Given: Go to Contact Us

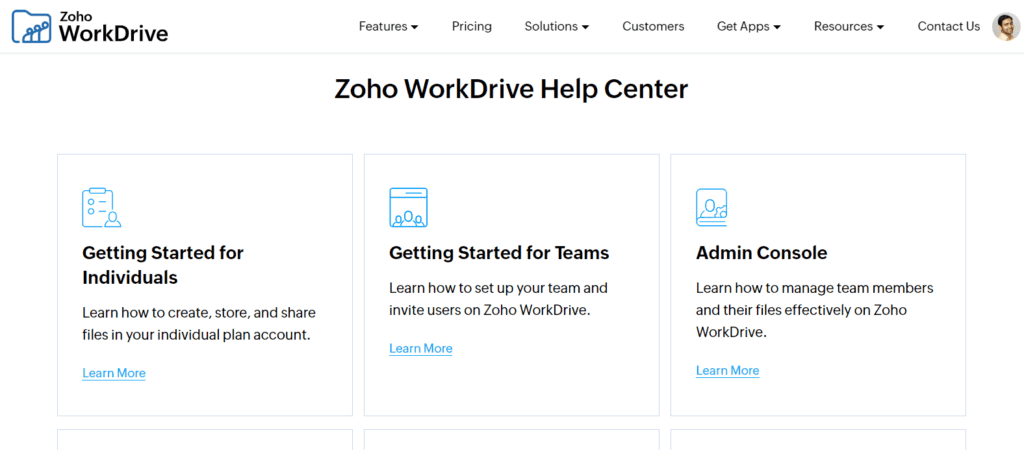Looking at the screenshot, I should point(948,27).
